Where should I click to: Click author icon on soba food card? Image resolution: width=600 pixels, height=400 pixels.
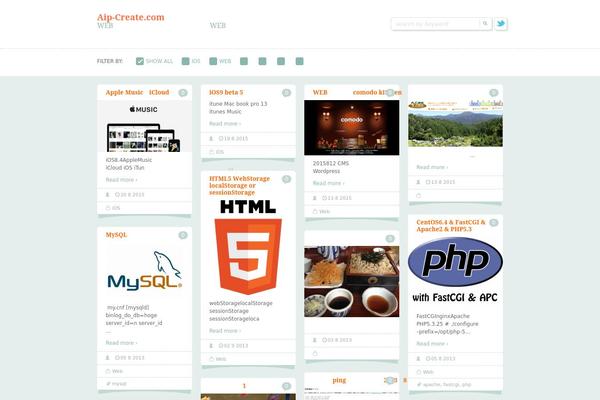[315, 340]
